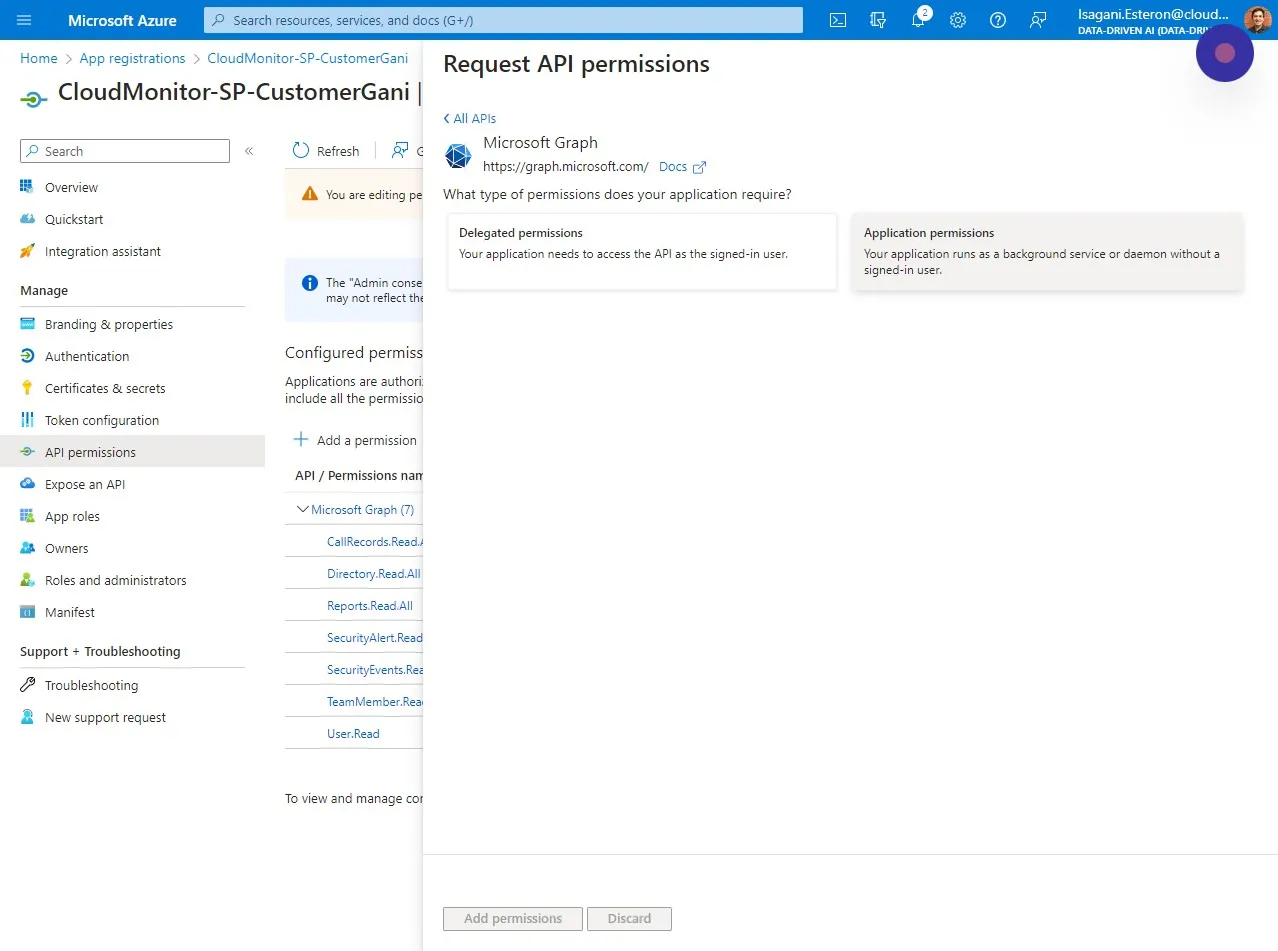This screenshot has height=951, width=1278.
Task: Click the Integration assistant rocket icon
Action: (27, 251)
